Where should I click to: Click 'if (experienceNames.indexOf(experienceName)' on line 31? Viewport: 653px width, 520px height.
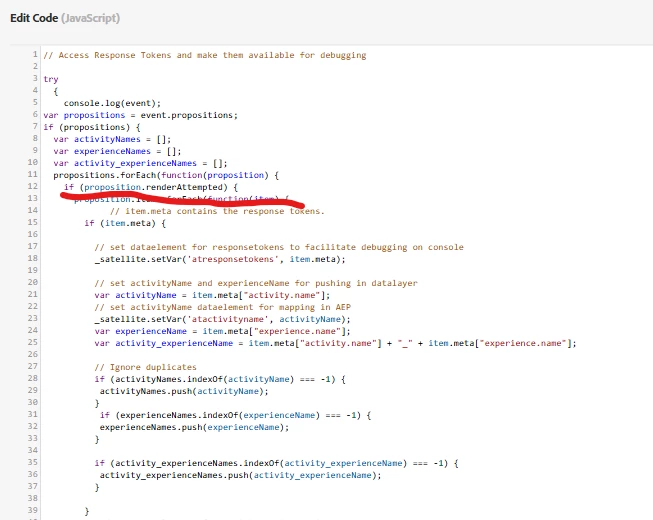[209, 415]
